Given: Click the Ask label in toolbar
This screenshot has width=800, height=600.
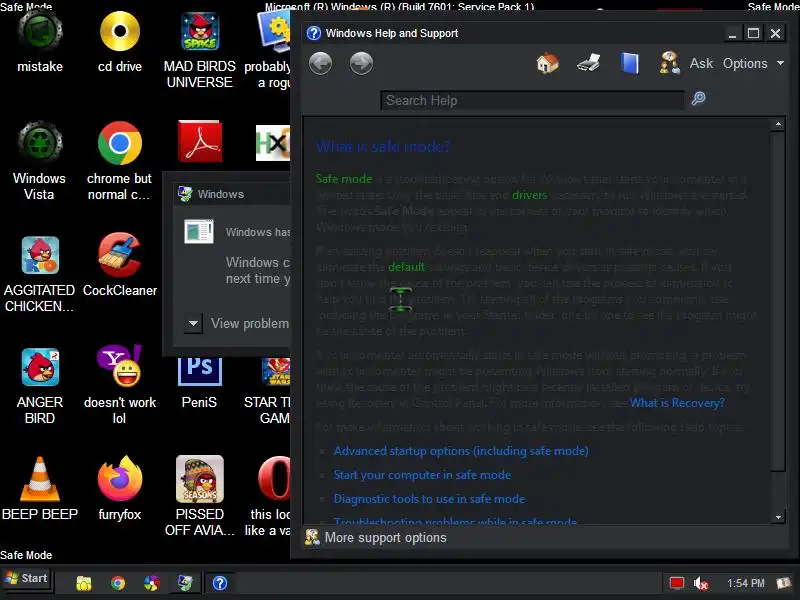Looking at the screenshot, I should 701,63.
